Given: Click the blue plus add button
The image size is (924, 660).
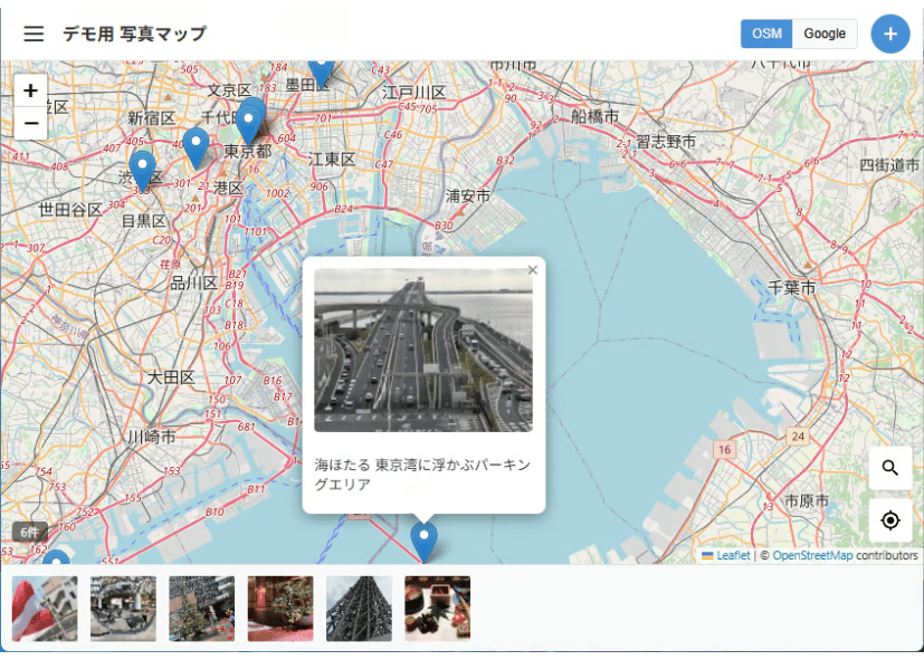Looking at the screenshot, I should [x=890, y=34].
